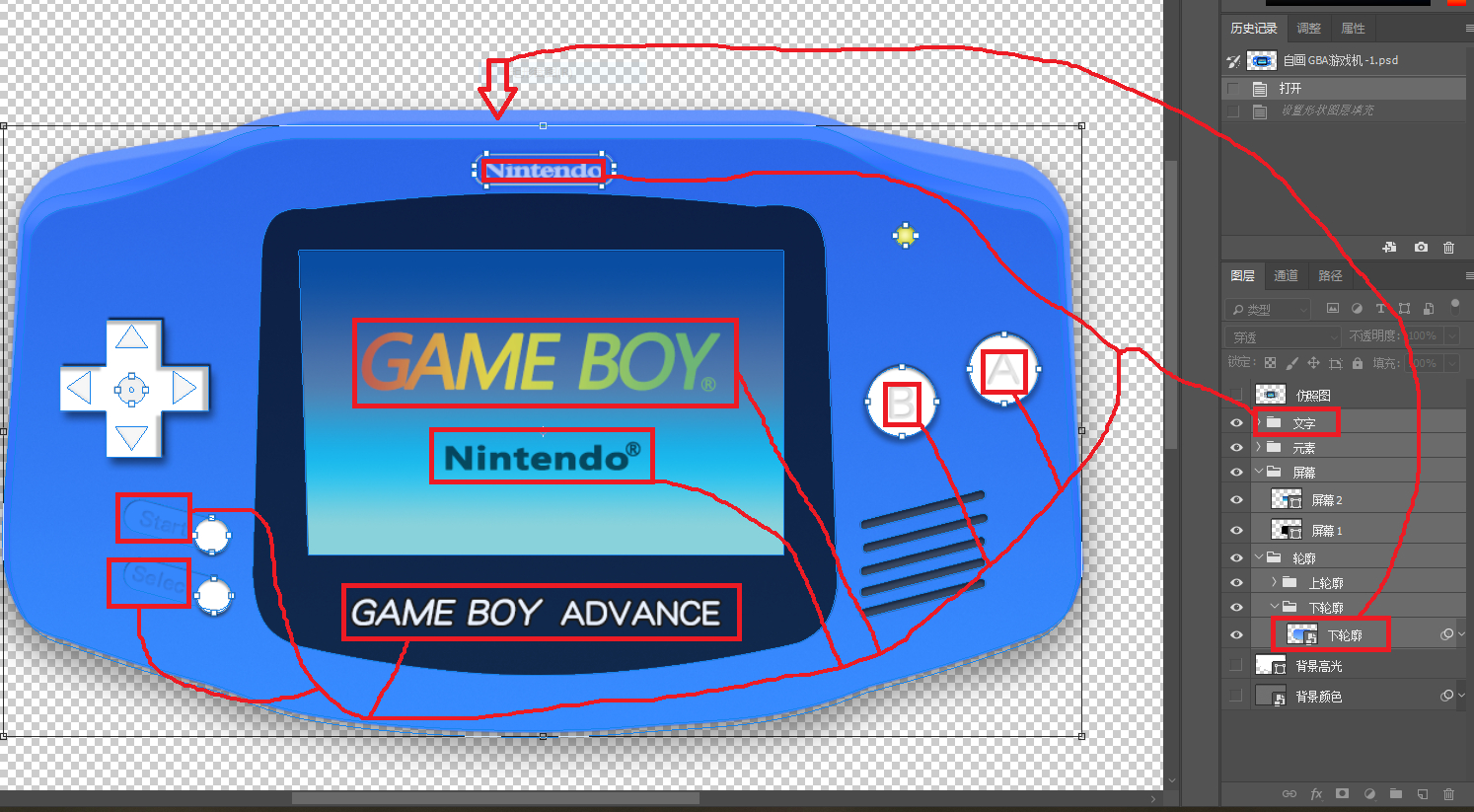Show the 背景颜色 layer

[x=1236, y=697]
